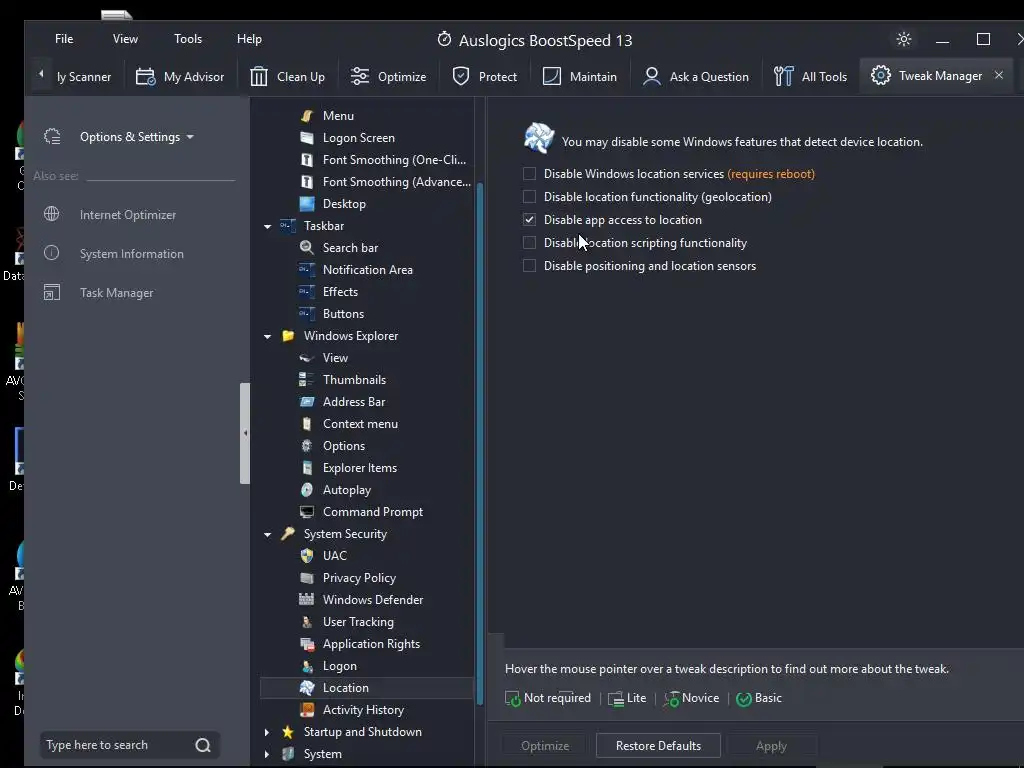Open the Activity History icon
1024x768 pixels.
click(x=307, y=710)
